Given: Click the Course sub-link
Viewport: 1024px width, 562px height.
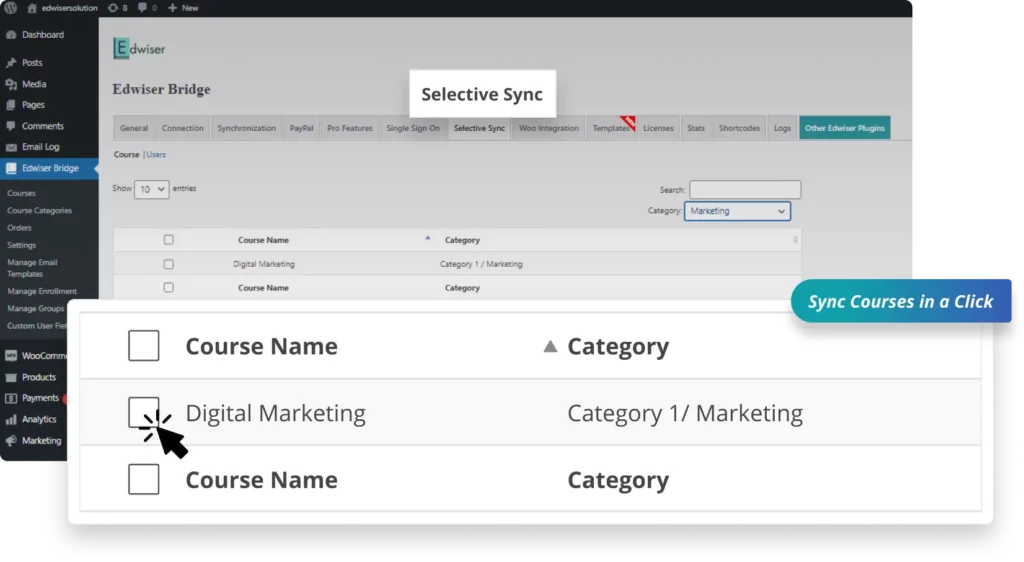Looking at the screenshot, I should [x=126, y=155].
